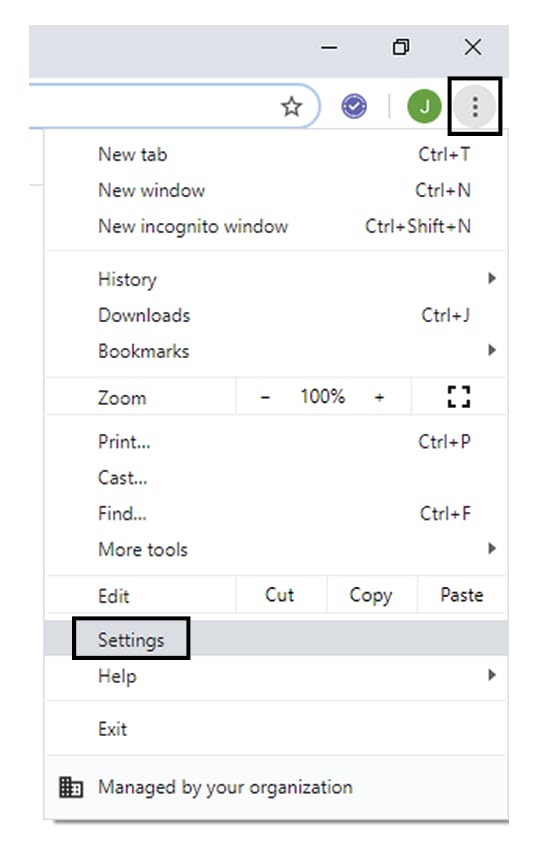Viewport: 536px width, 853px height.
Task: Increase zoom with the plus button
Action: coord(379,397)
